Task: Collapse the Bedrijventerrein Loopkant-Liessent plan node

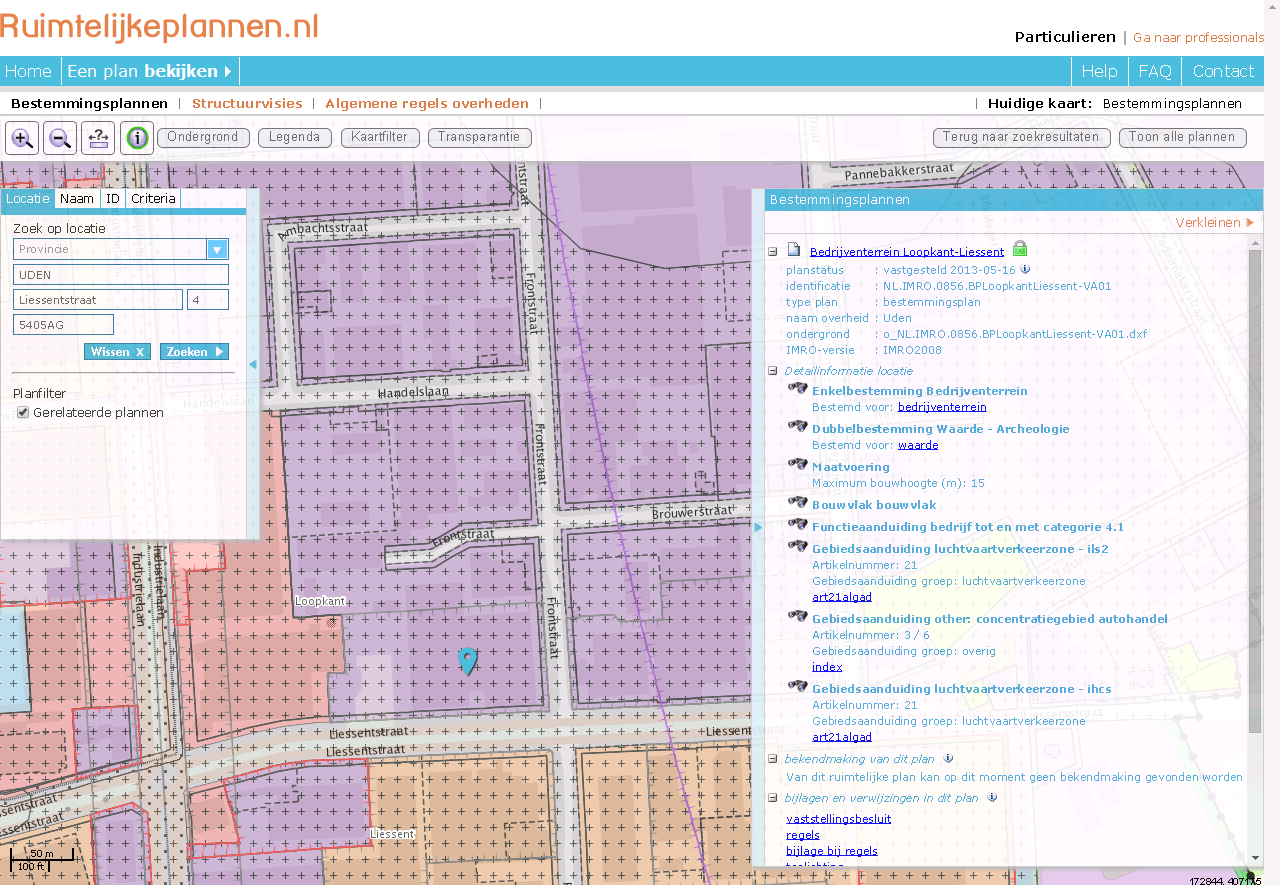Action: (773, 252)
